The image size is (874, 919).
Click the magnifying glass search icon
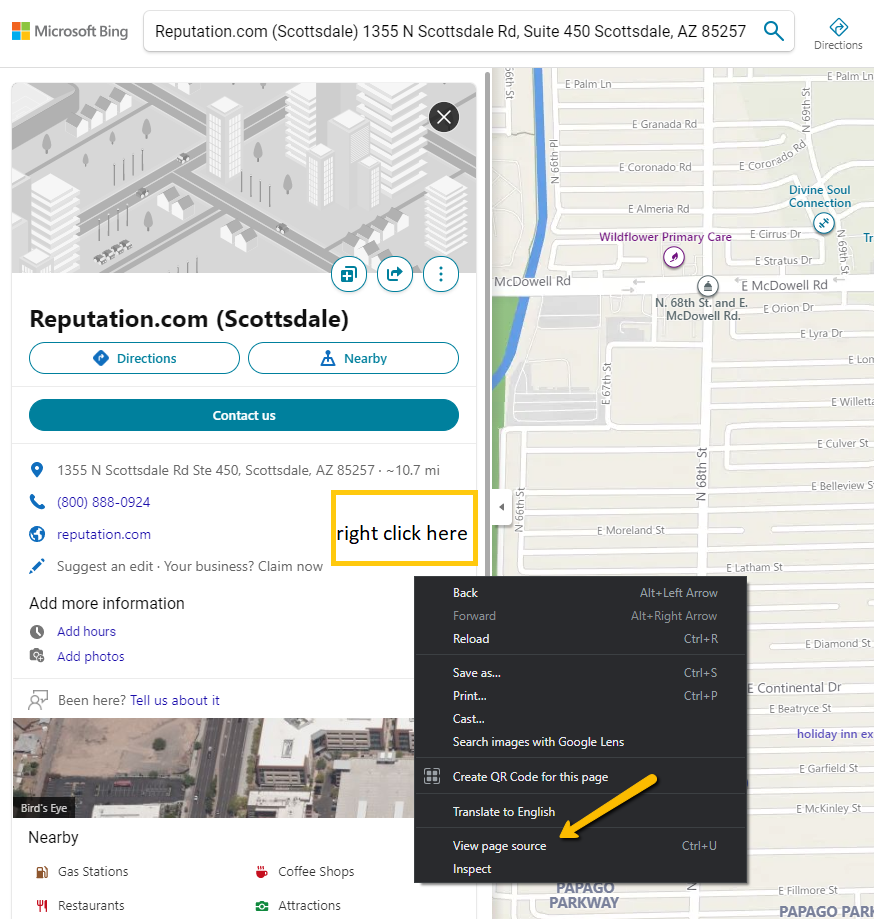tap(773, 31)
